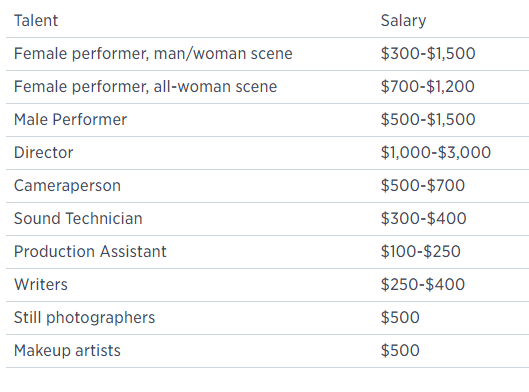Select the Female performer, all-woman scene row
Image resolution: width=529 pixels, height=392 pixels.
268,87
